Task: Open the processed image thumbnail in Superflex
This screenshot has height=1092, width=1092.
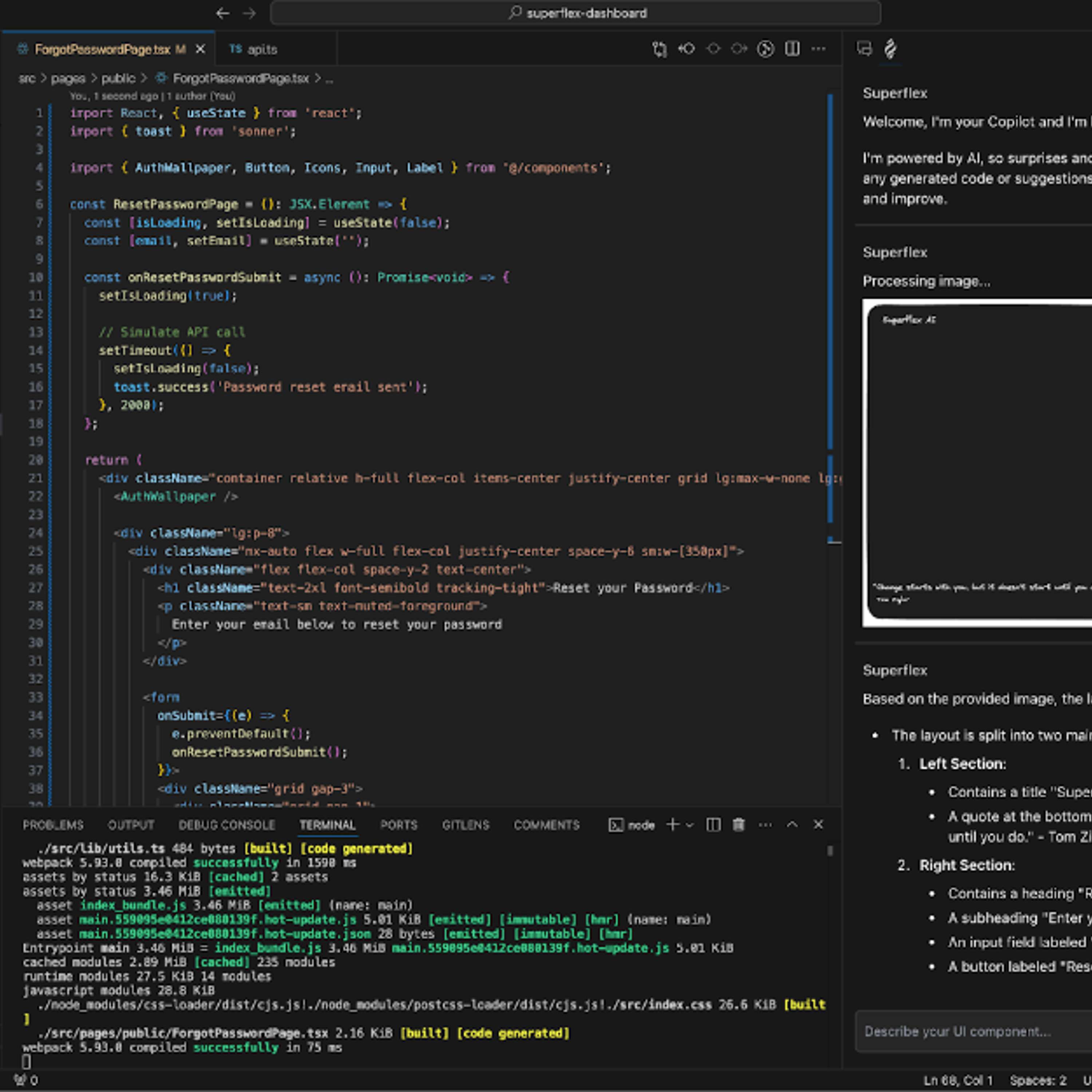Action: pyautogui.click(x=977, y=463)
